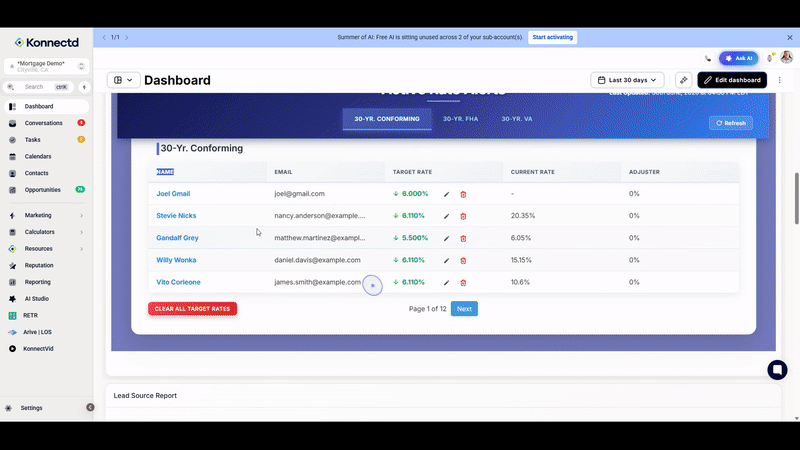The image size is (800, 450).
Task: Click the quick actions lightning icon
Action: click(84, 87)
